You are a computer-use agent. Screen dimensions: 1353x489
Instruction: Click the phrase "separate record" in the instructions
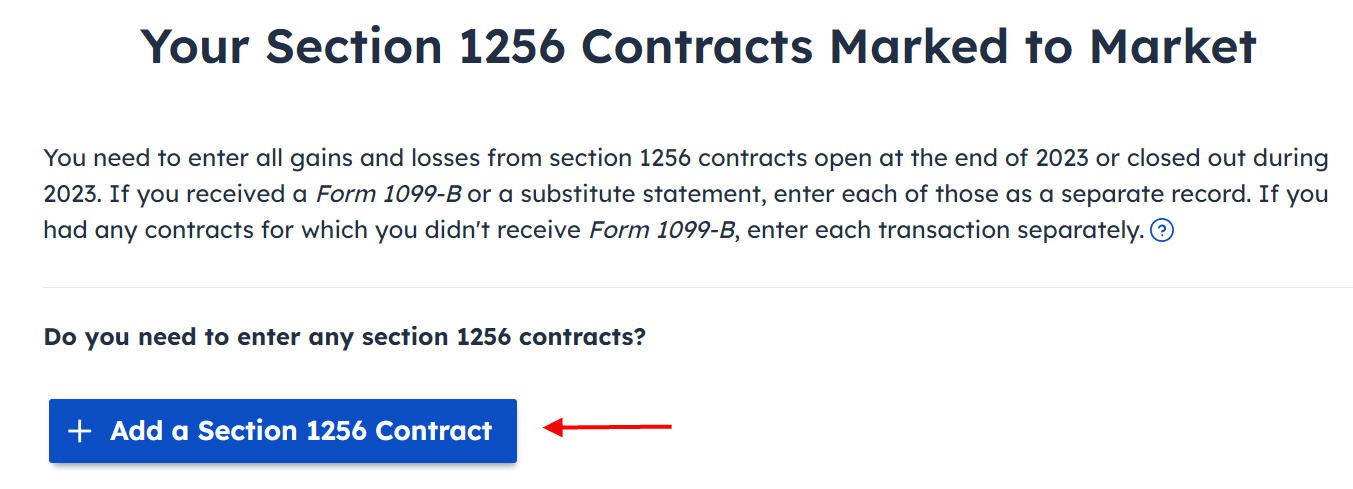(x=1148, y=194)
